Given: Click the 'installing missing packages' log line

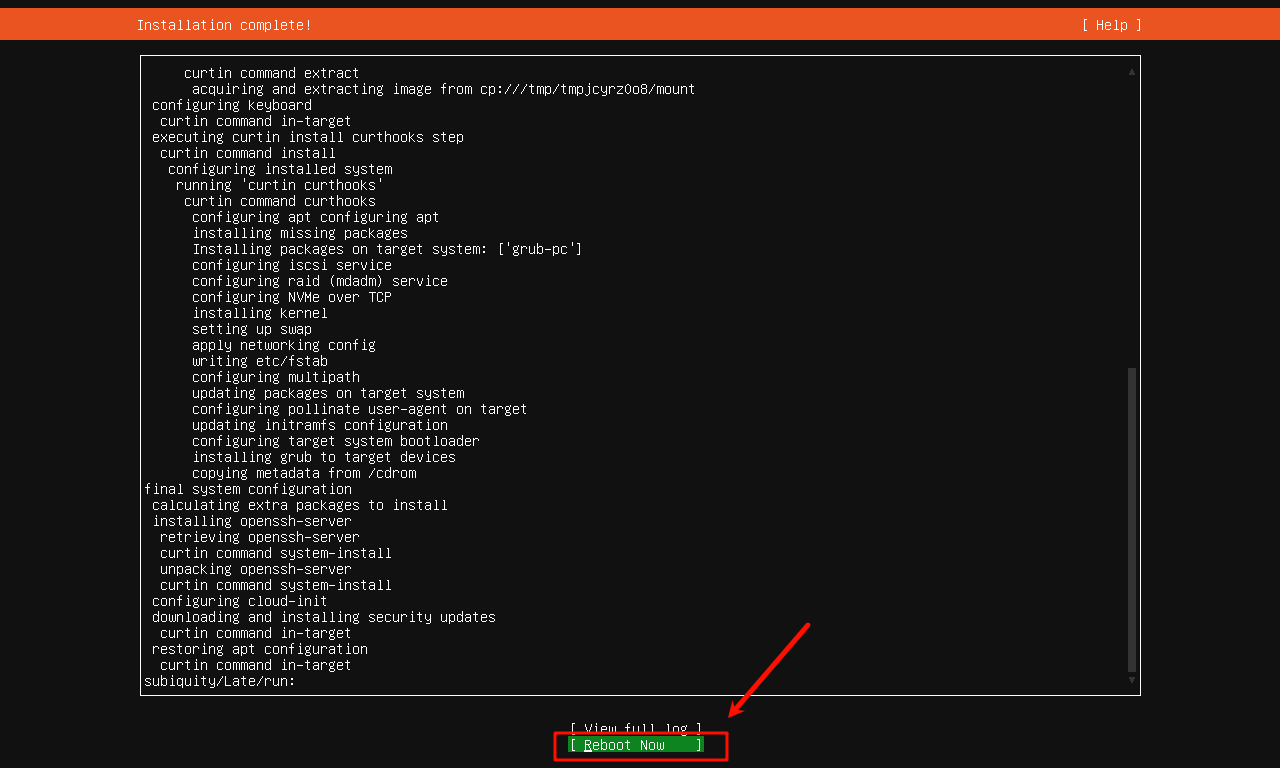Looking at the screenshot, I should click(300, 233).
